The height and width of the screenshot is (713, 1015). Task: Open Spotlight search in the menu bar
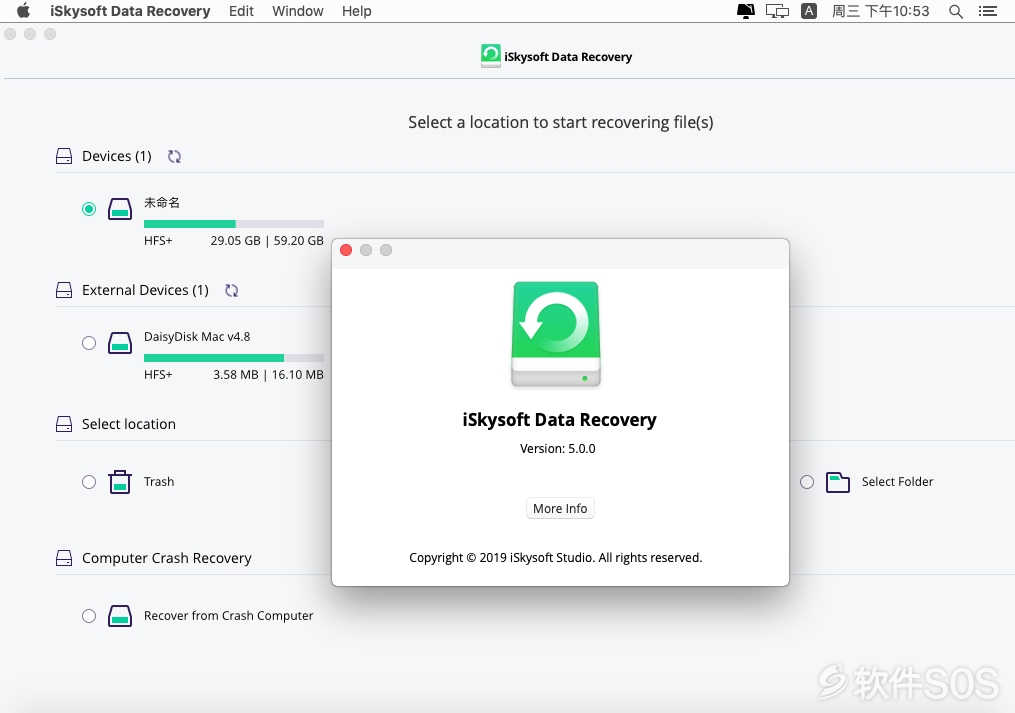[x=955, y=11]
